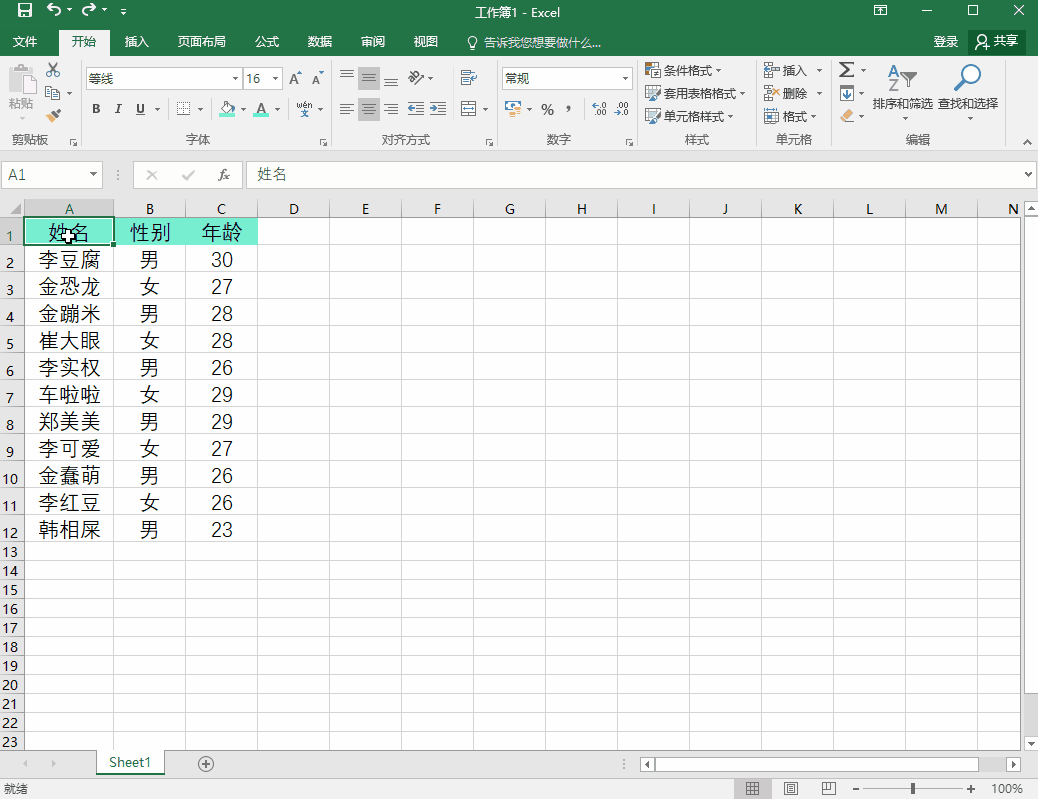Click the 登录 sign-in link

click(945, 42)
